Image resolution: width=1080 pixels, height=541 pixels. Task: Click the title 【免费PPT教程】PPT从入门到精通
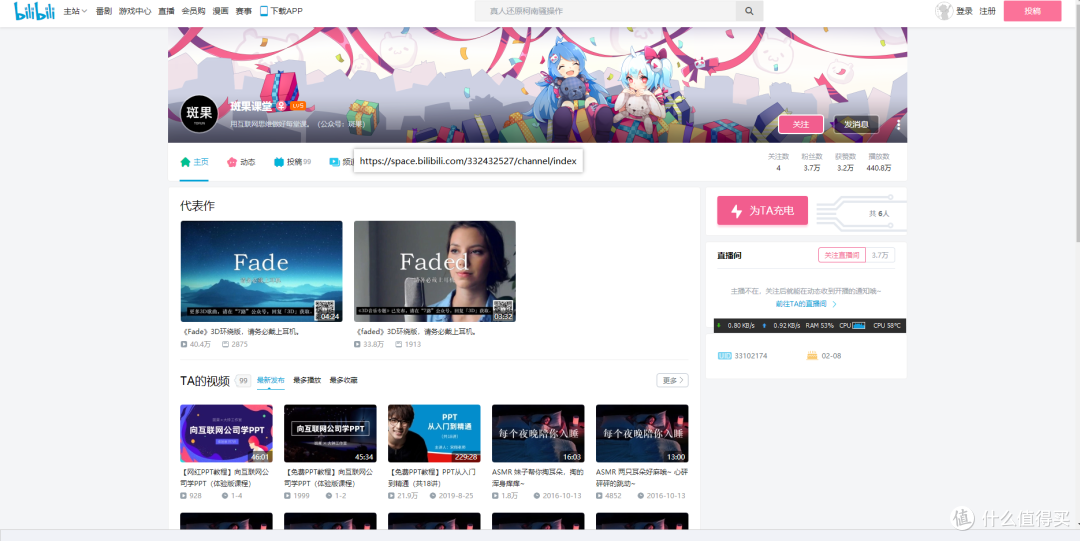point(434,478)
